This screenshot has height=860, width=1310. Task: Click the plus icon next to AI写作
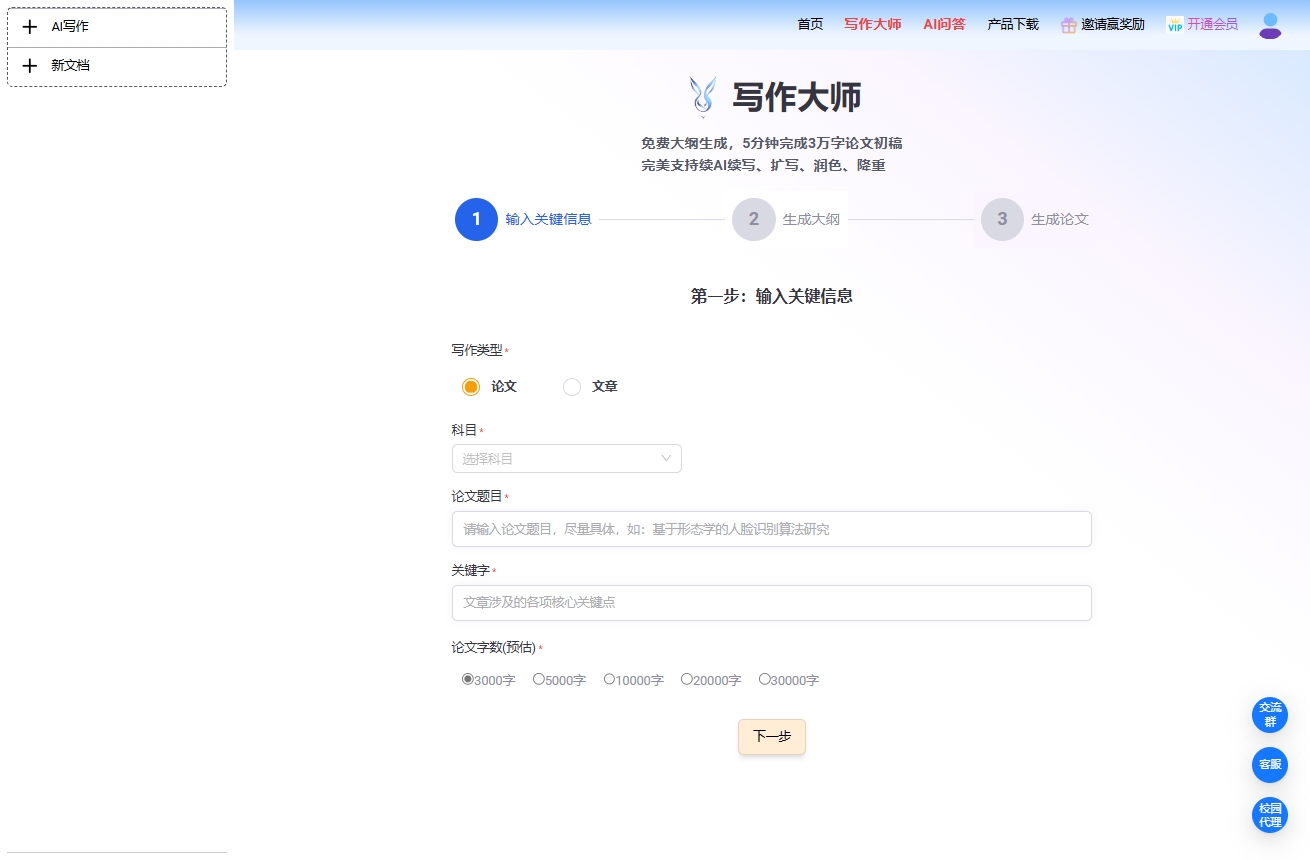(x=30, y=27)
